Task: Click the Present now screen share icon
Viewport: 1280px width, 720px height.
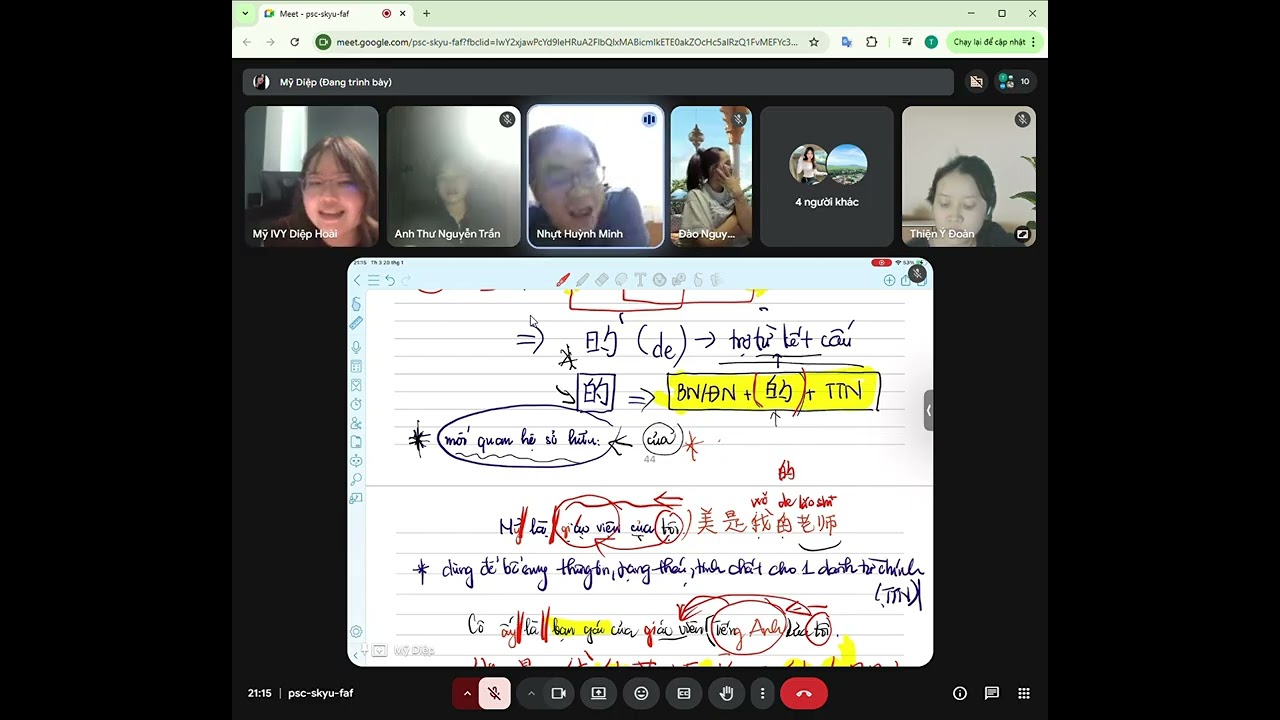Action: [x=598, y=693]
